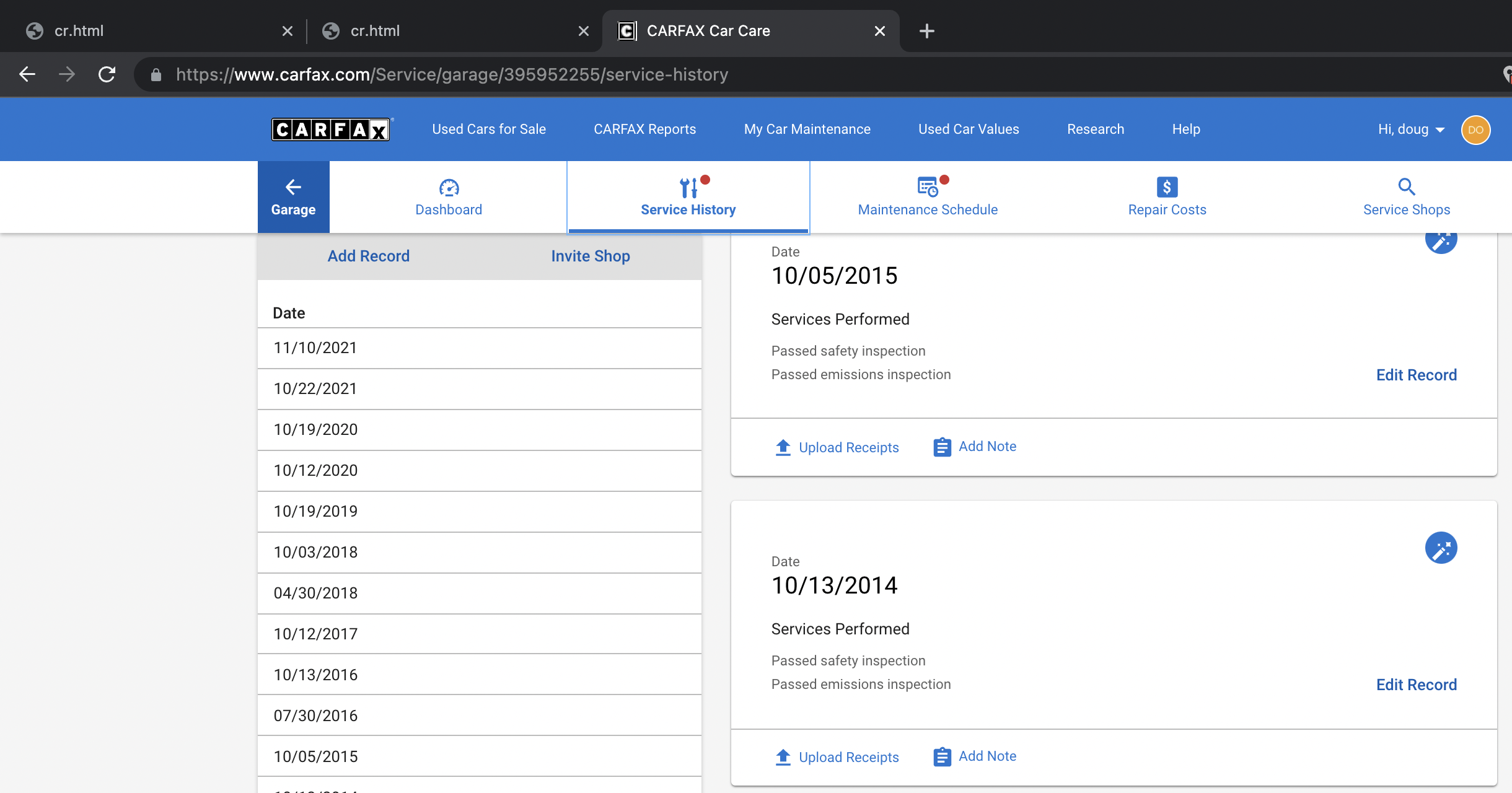The width and height of the screenshot is (1512, 793).
Task: Click the magic wand icon on 10/13/2014 record
Action: point(1441,548)
